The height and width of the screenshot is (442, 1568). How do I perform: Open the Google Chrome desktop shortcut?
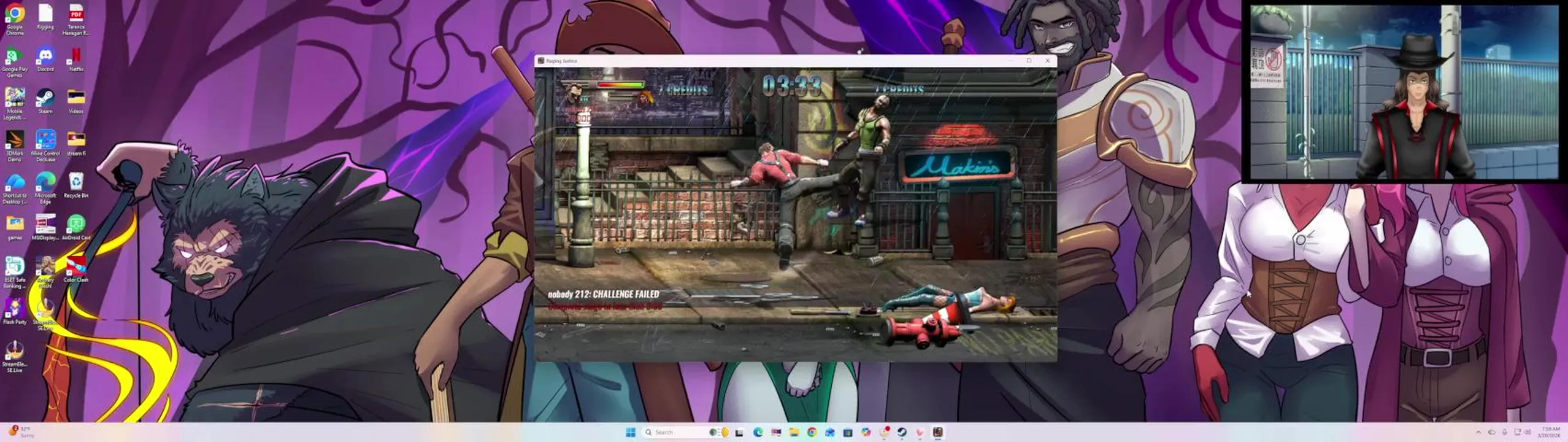tap(15, 18)
